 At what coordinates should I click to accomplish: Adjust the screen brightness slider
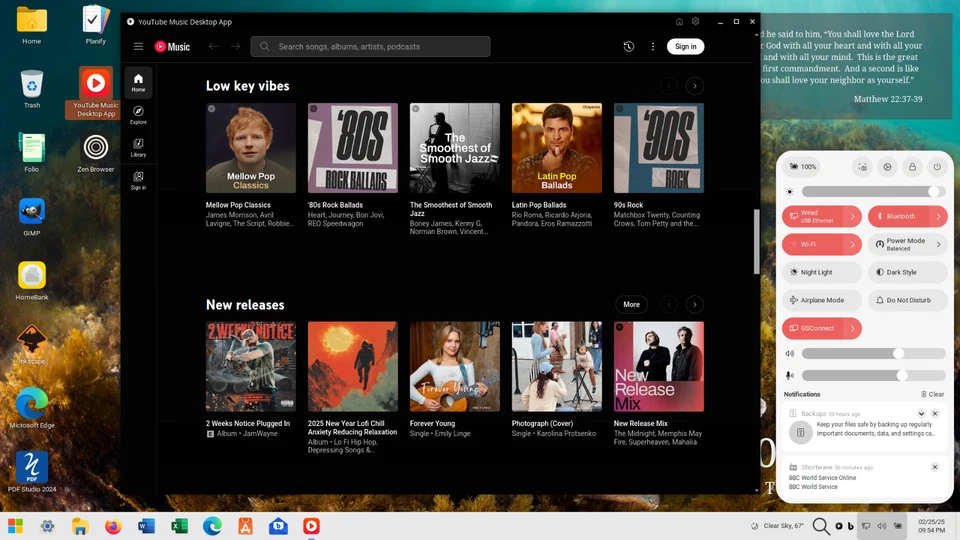pos(872,191)
